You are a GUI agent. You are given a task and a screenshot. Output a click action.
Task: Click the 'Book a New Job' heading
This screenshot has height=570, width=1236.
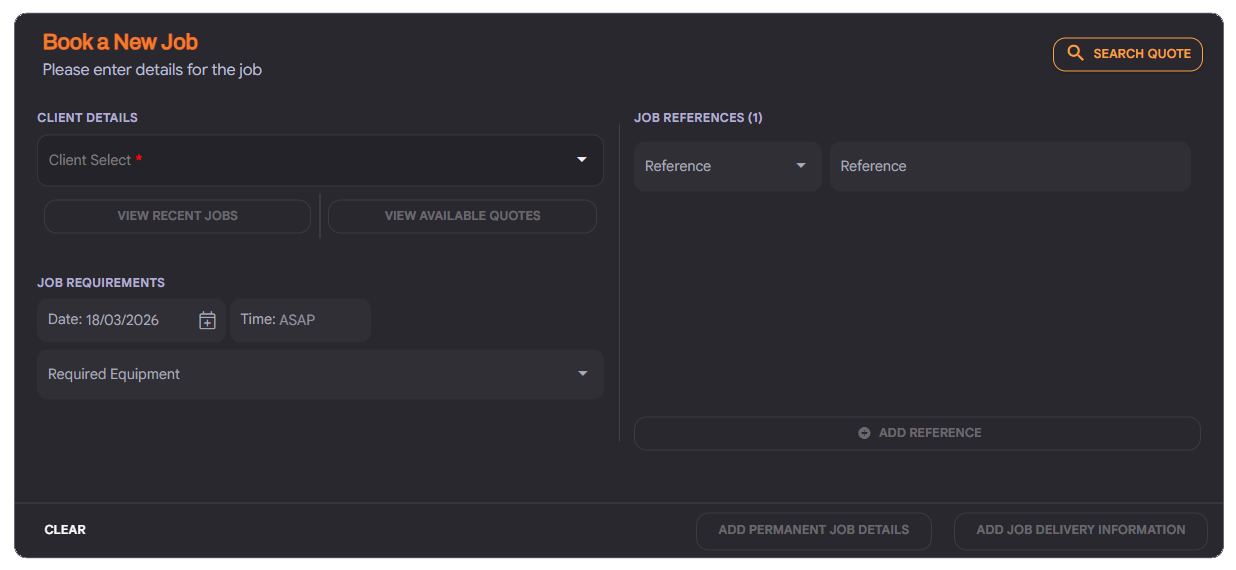click(x=120, y=42)
